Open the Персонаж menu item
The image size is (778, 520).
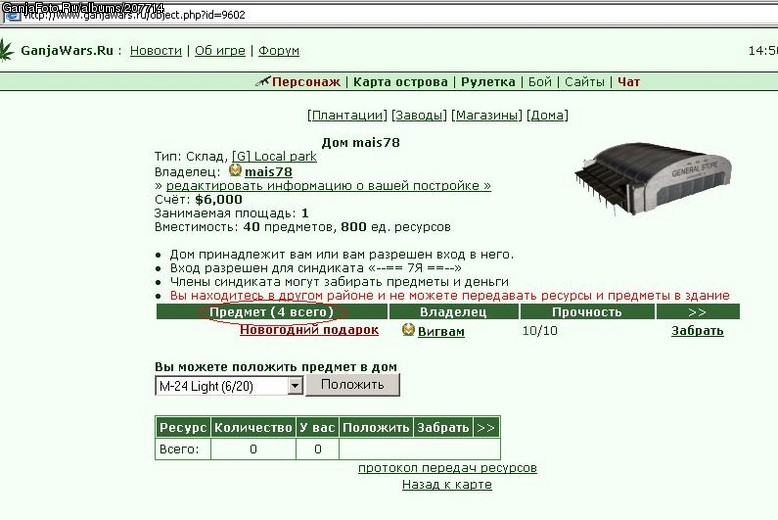tap(306, 82)
